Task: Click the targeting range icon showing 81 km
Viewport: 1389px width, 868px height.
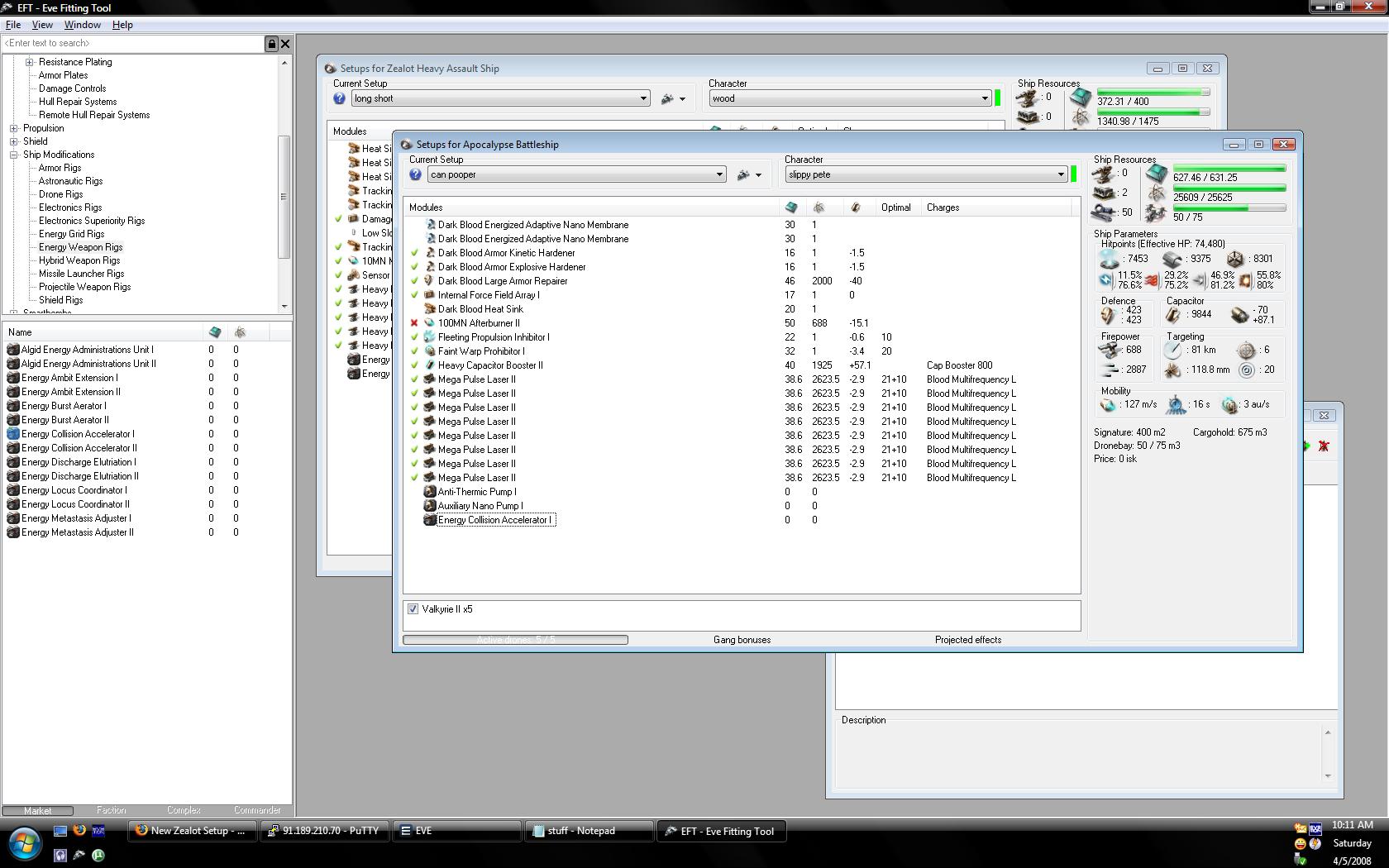Action: coord(1173,350)
